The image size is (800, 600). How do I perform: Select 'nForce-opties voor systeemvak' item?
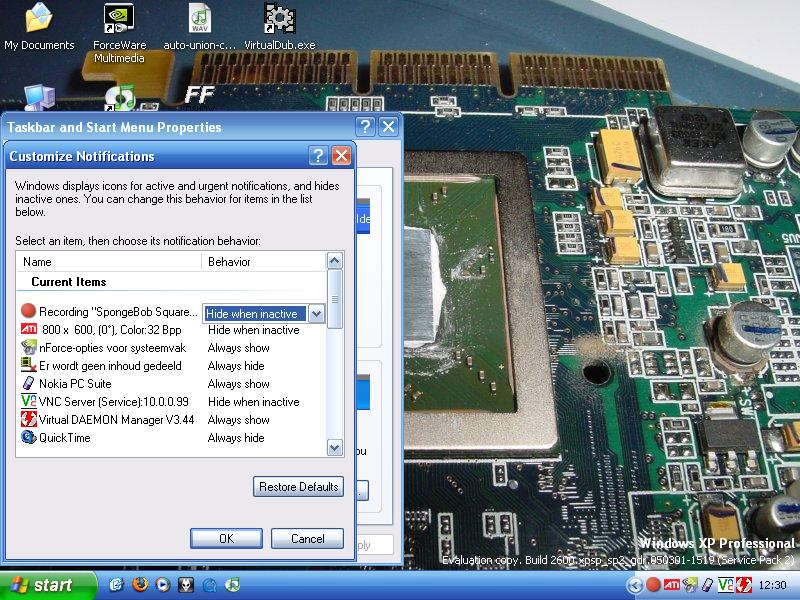point(112,348)
